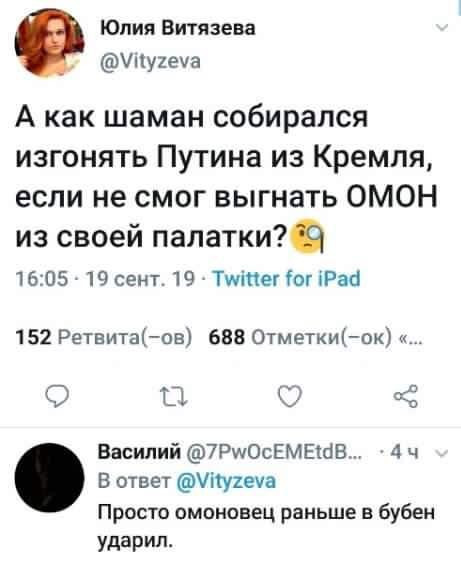Viewport: 461px width, 561px height.
Task: Tap the retweet arrows icon
Action: point(174,397)
